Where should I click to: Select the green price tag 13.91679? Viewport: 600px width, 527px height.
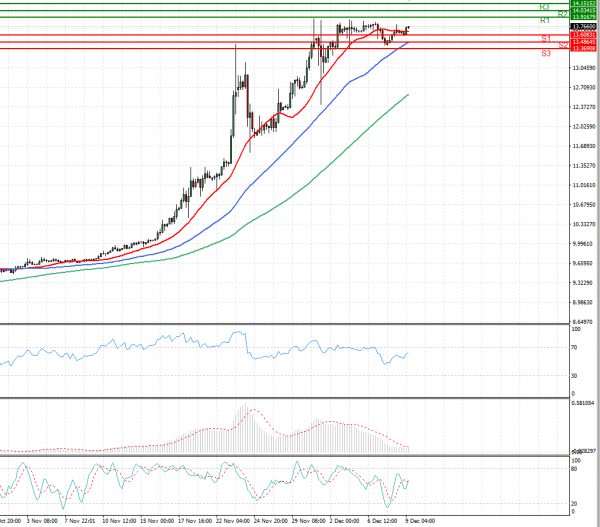pyautogui.click(x=584, y=17)
